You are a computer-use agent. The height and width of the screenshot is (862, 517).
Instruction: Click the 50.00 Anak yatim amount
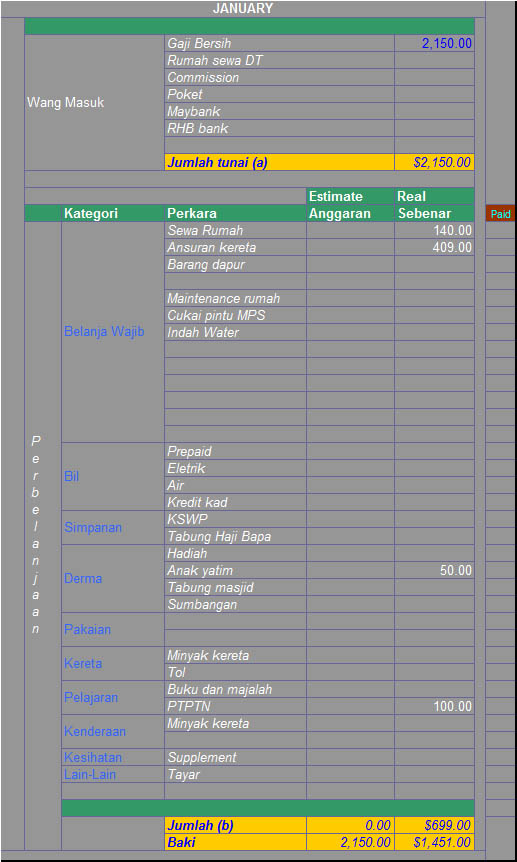[434, 571]
